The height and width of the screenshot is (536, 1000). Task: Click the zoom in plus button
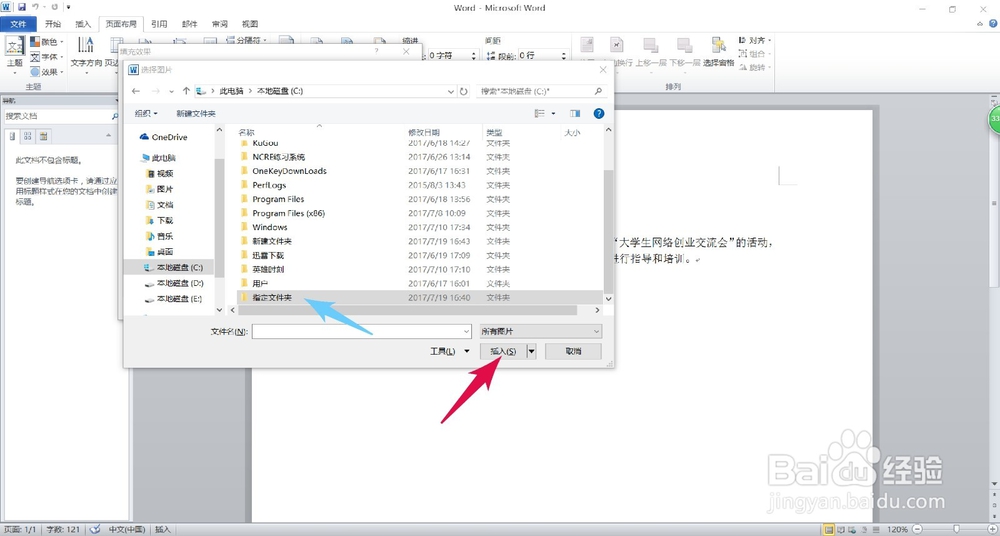[x=993, y=530]
